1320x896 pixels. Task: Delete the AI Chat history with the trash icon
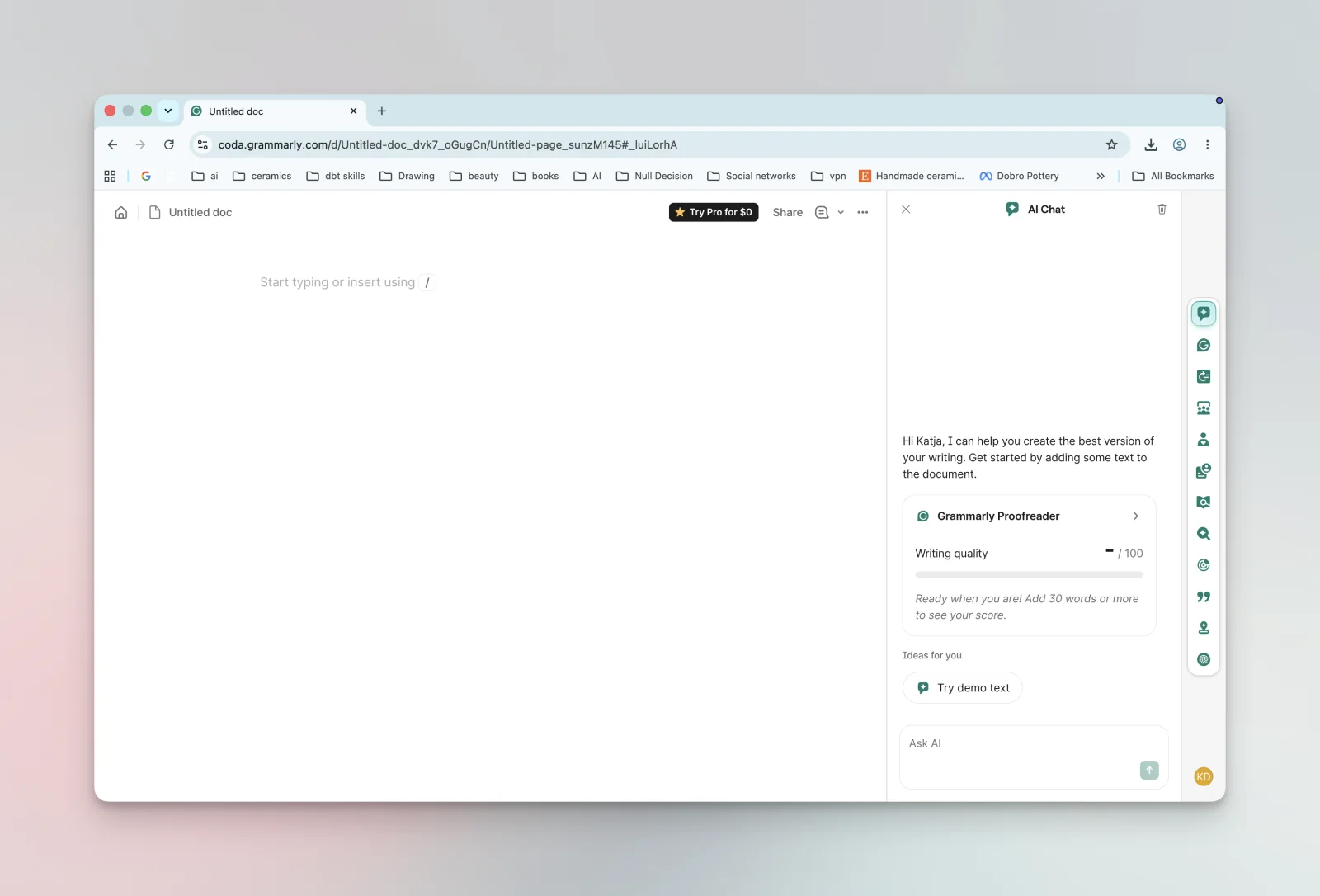point(1162,210)
